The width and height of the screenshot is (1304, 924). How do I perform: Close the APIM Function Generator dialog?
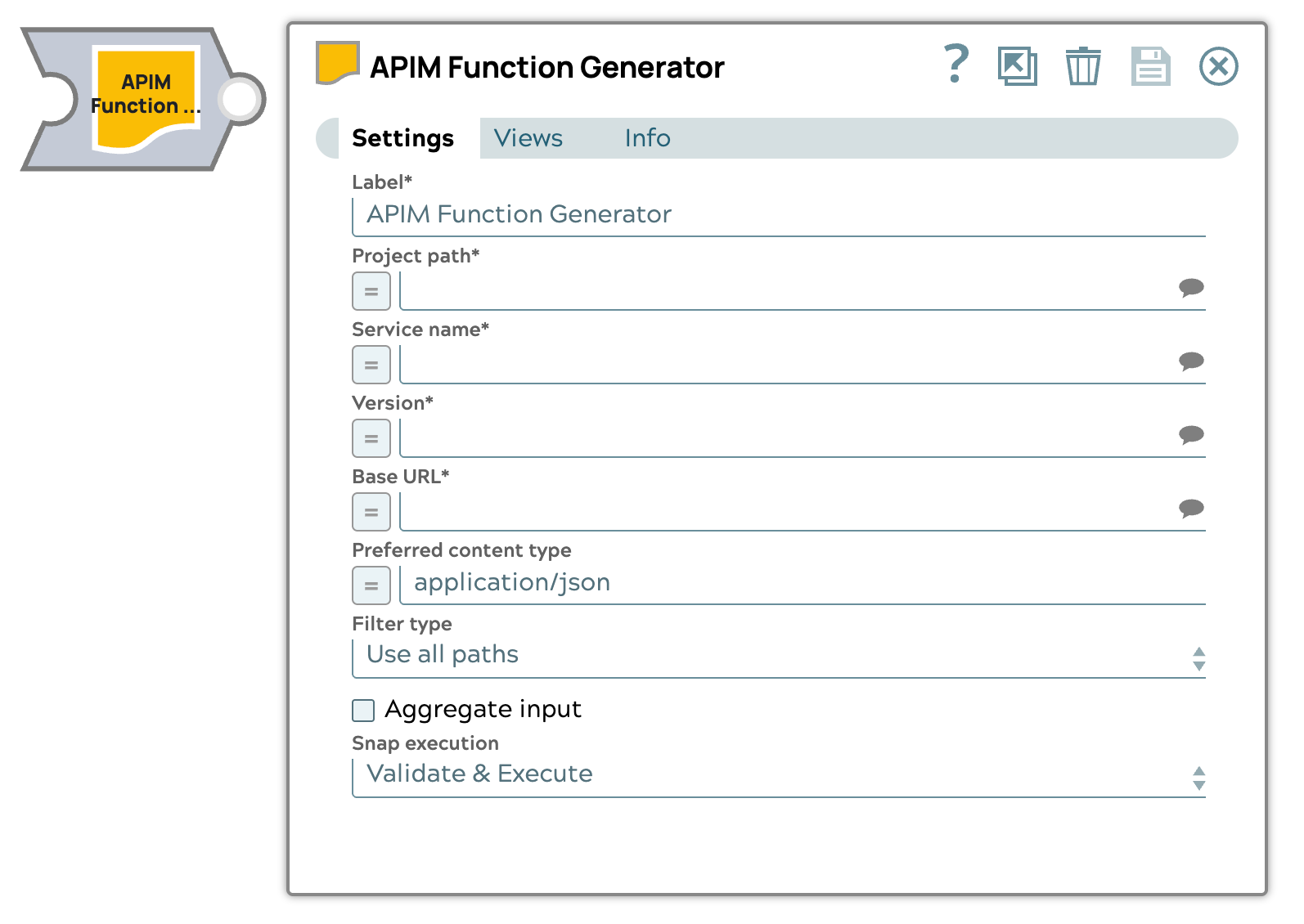(1218, 66)
